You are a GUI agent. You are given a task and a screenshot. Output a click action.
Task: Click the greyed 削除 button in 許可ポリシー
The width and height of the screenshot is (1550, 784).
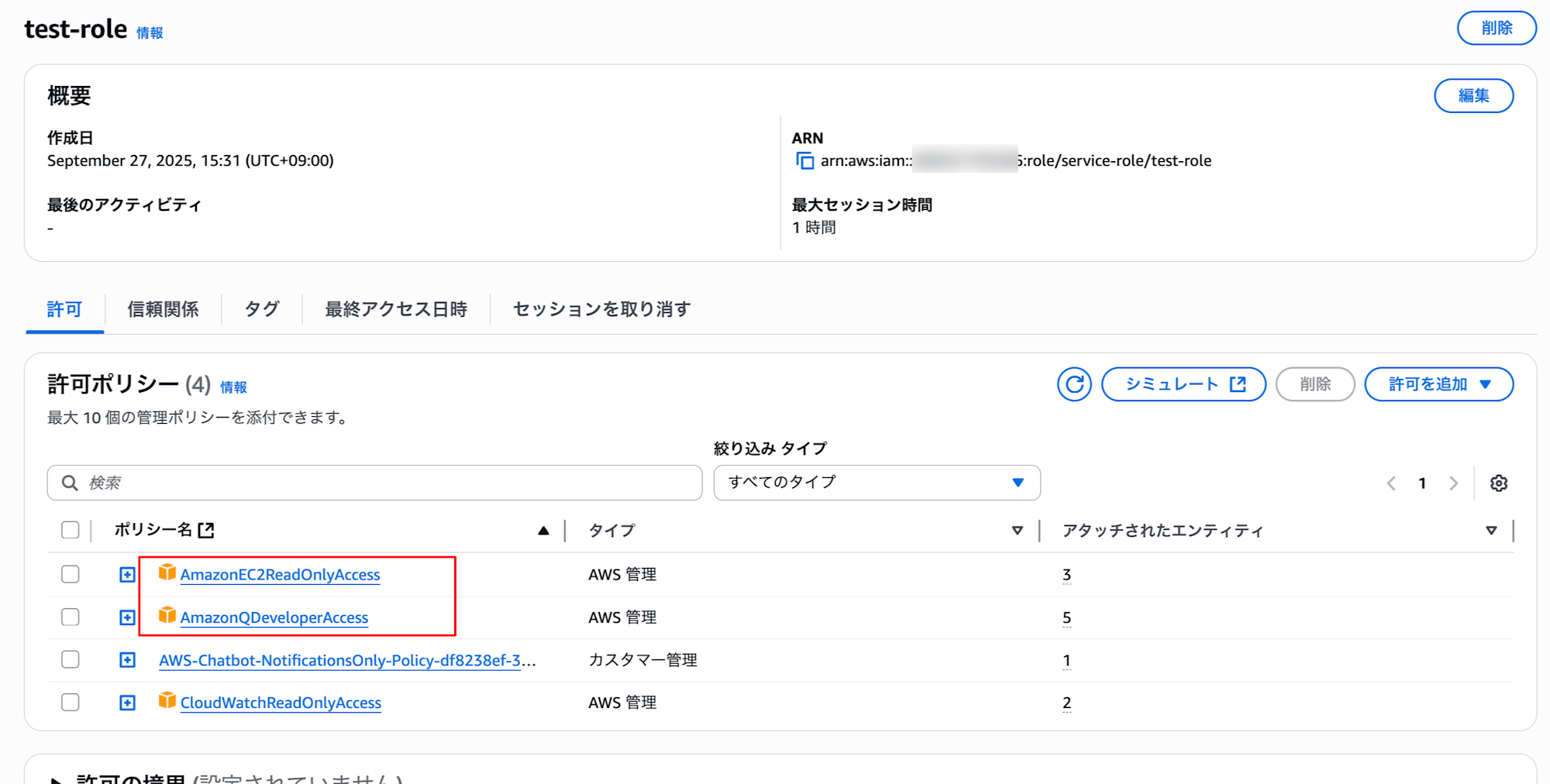coord(1315,384)
